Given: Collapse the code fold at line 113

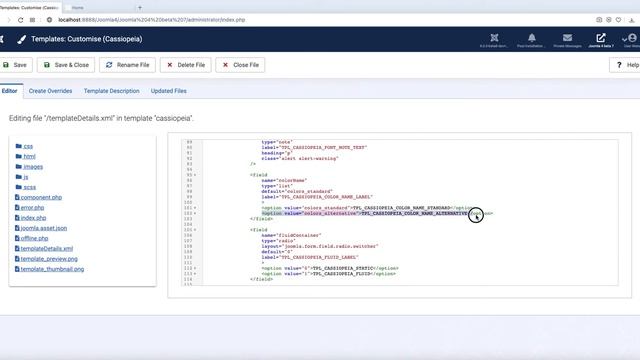Looking at the screenshot, I should tap(195, 273).
